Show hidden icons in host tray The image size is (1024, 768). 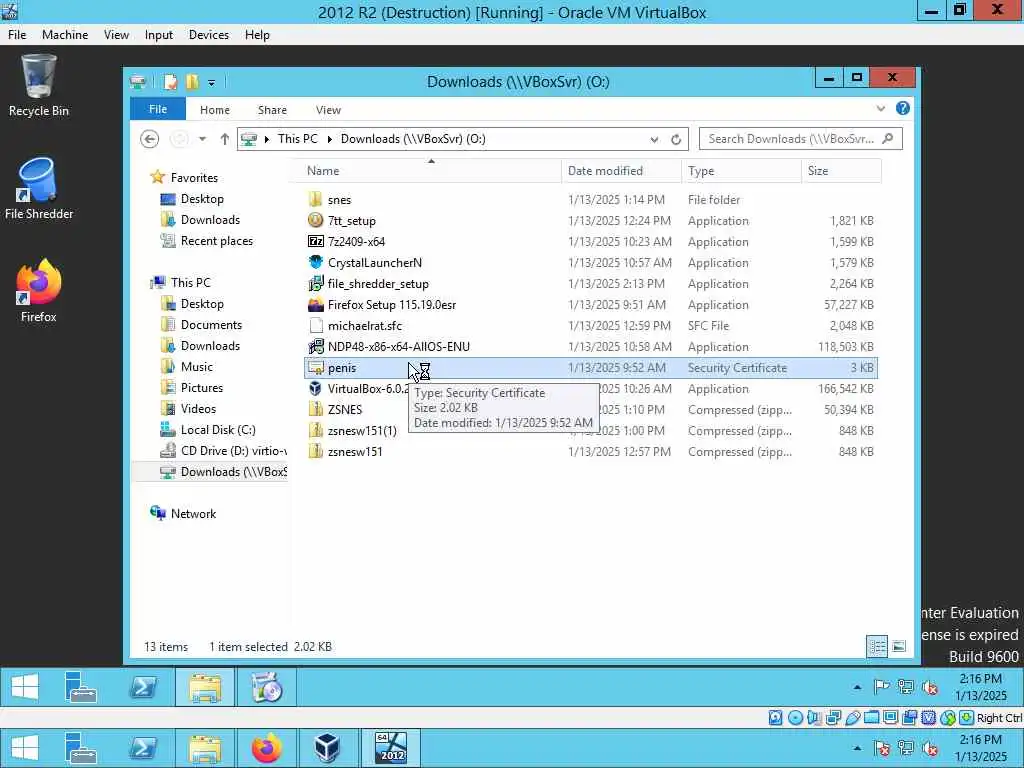(857, 748)
